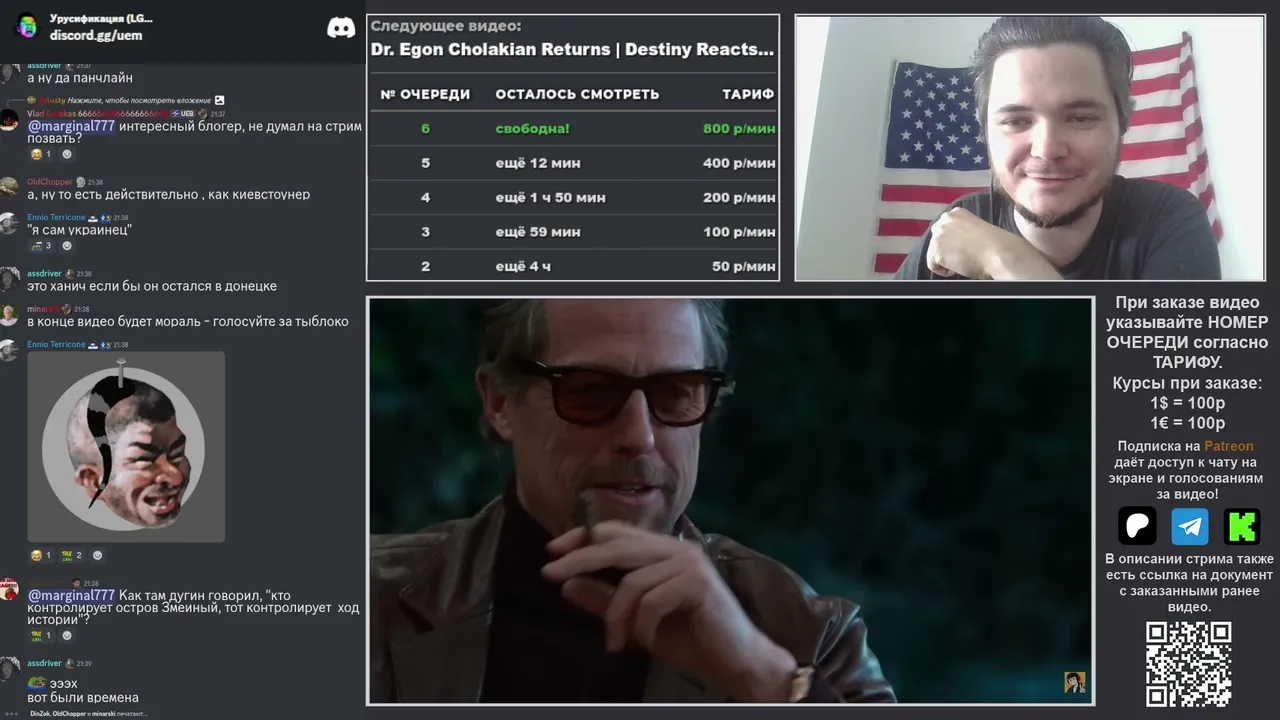Click the '800 р/мин' tariff cell
The image size is (1280, 720).
point(739,128)
